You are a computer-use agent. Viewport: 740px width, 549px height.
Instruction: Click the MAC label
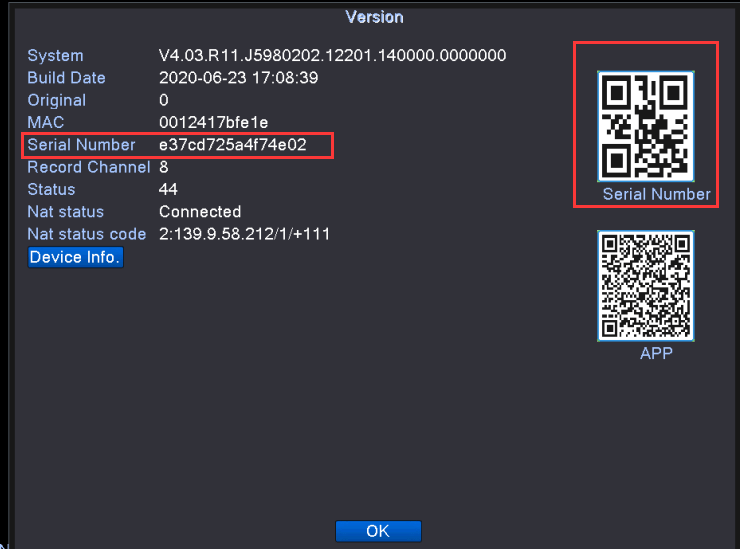(x=44, y=122)
